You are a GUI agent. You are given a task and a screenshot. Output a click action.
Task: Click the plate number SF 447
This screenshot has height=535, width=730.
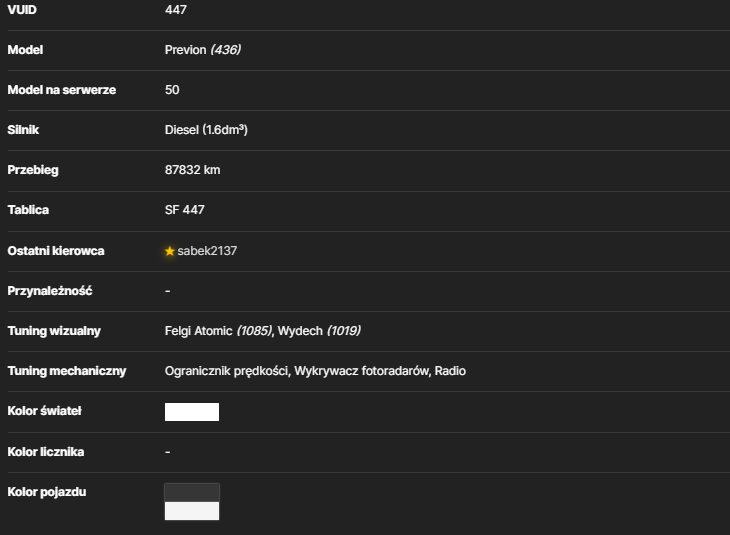click(x=184, y=210)
